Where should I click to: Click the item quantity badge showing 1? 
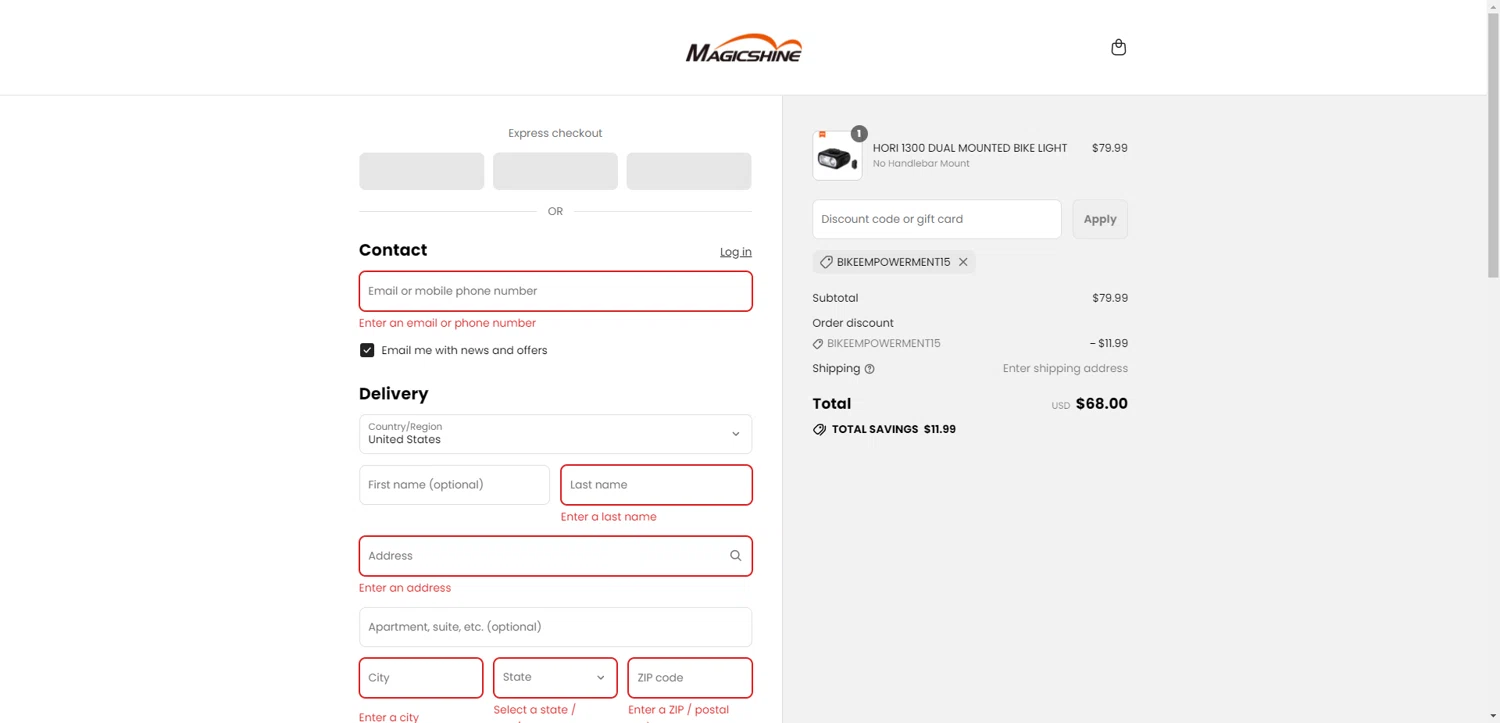click(859, 133)
